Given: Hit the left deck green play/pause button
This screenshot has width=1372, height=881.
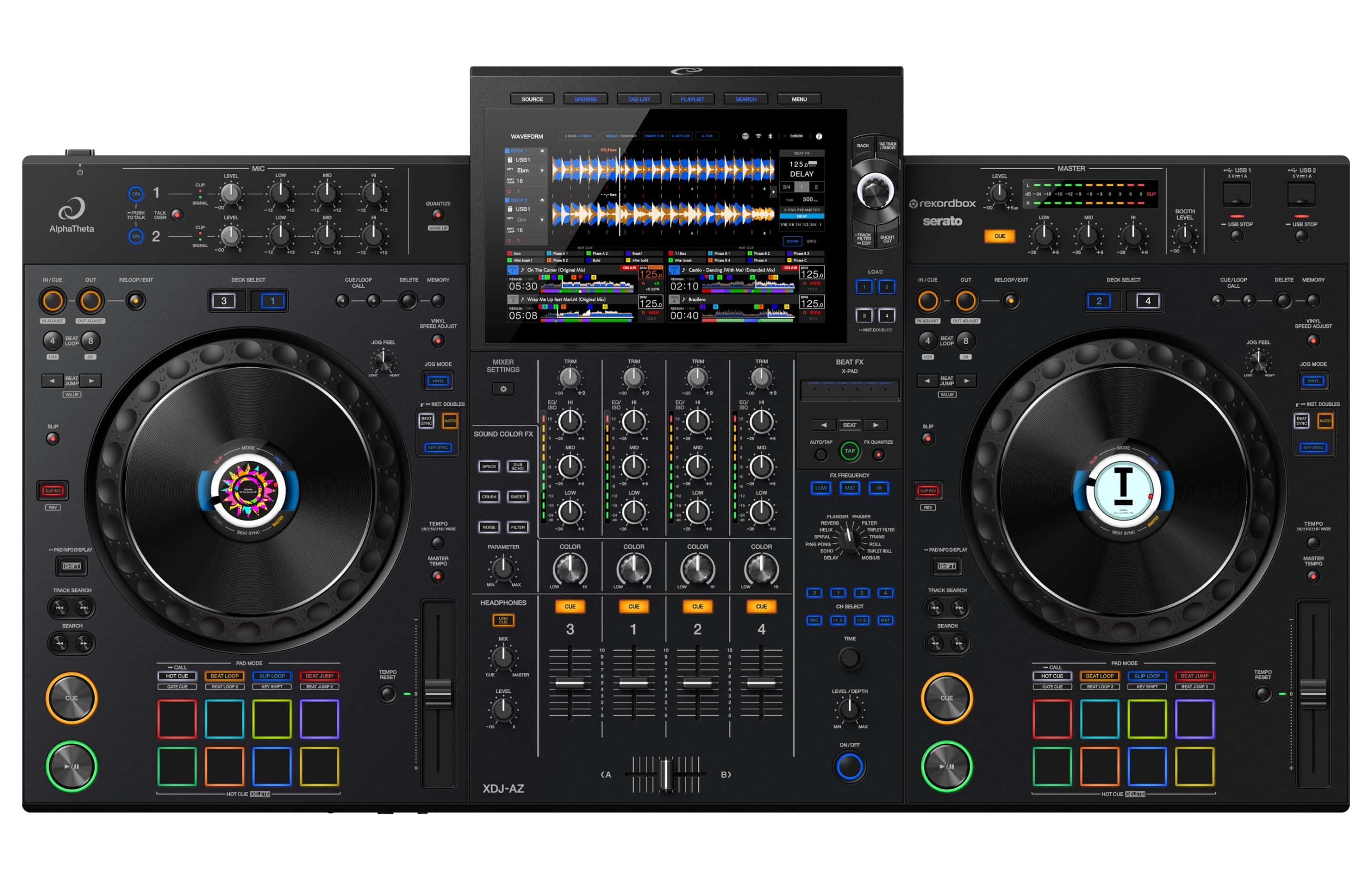Looking at the screenshot, I should [x=71, y=766].
